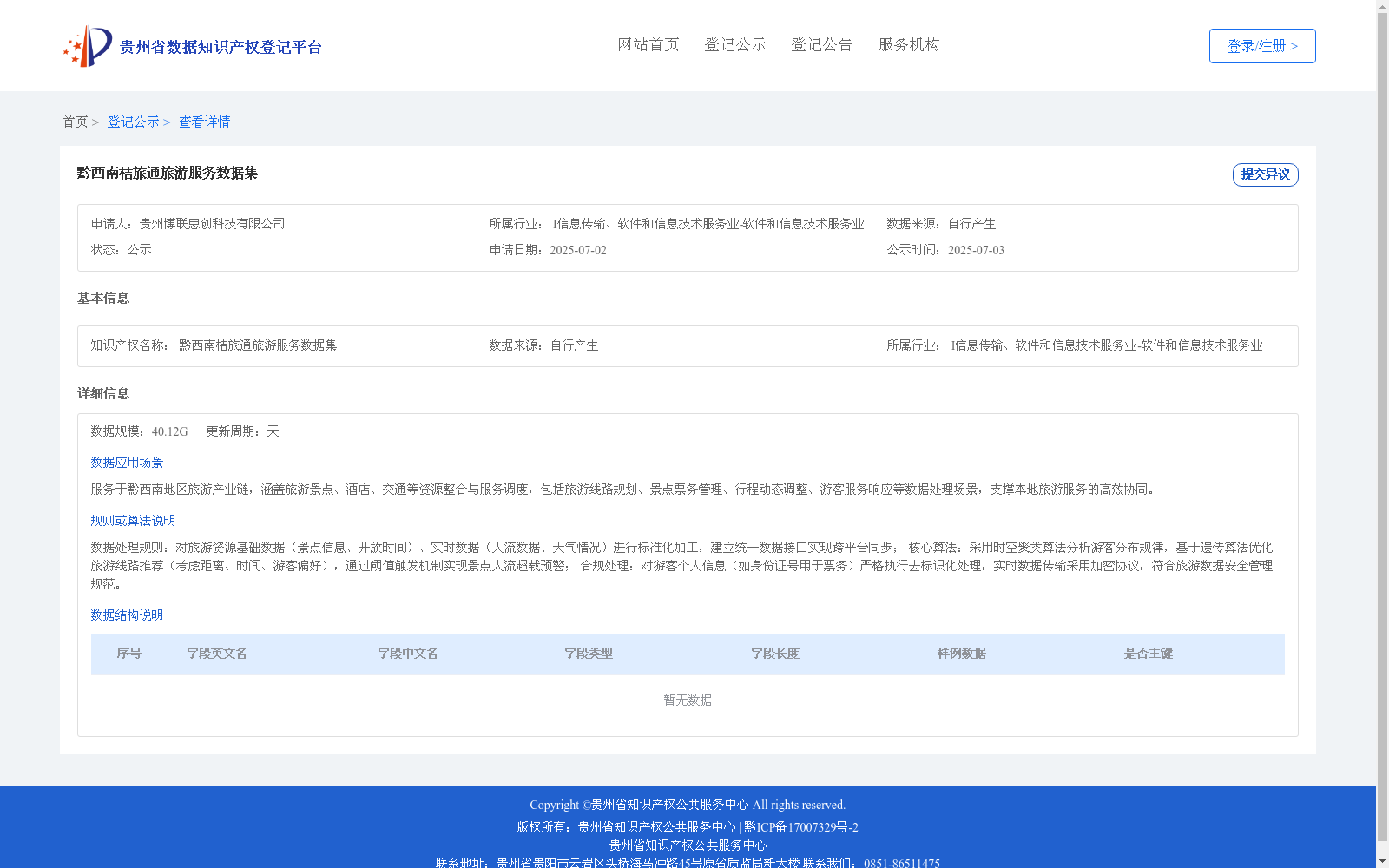Select the page heading 黔西南桔旅通旅游服务数据集

168,173
